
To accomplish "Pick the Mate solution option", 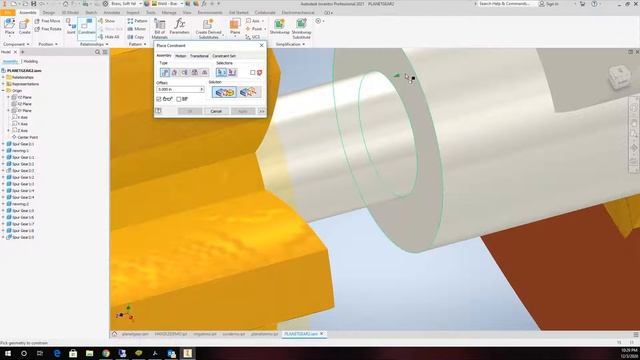I will coord(224,92).
